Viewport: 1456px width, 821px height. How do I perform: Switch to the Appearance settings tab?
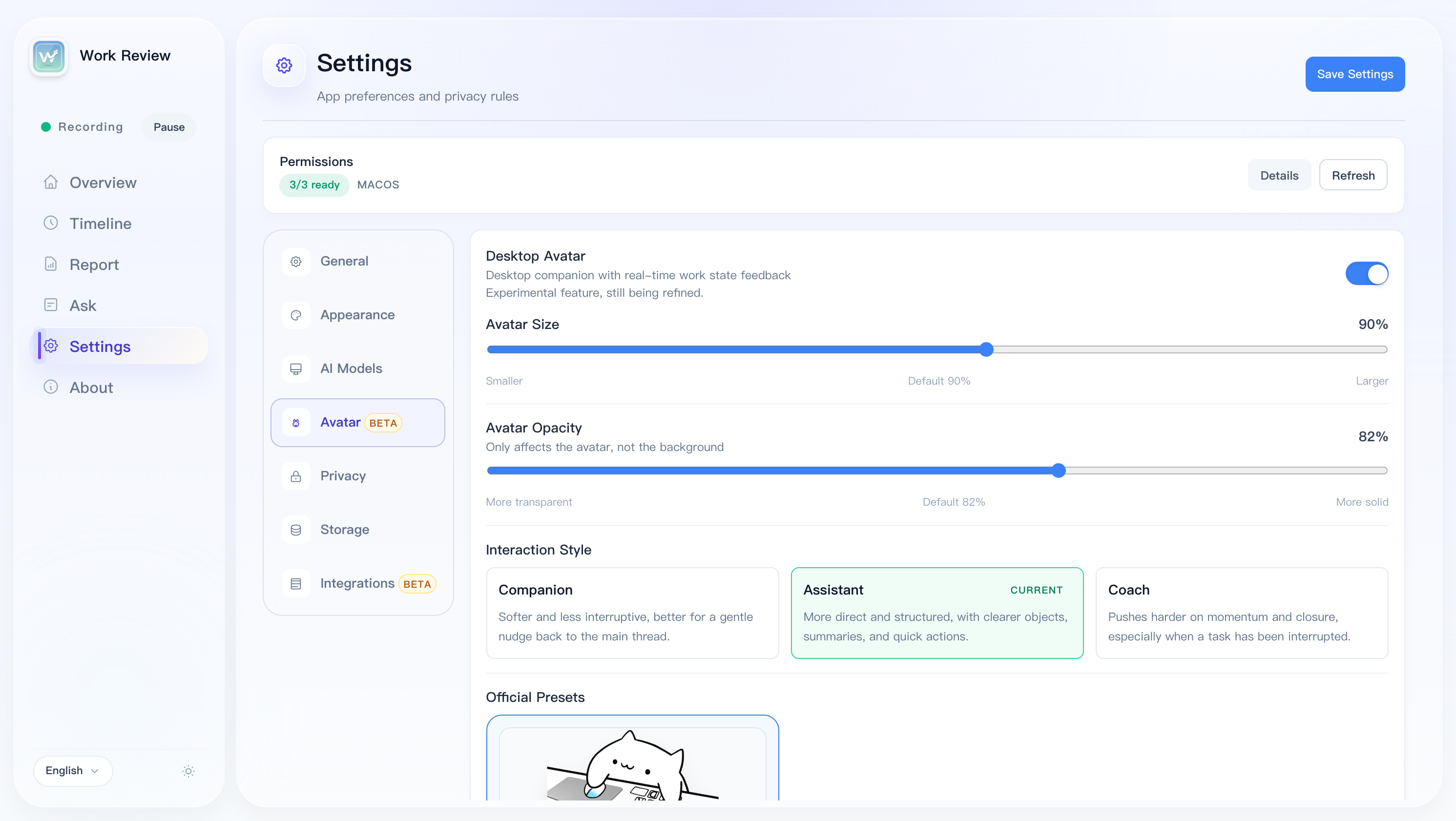coord(358,315)
